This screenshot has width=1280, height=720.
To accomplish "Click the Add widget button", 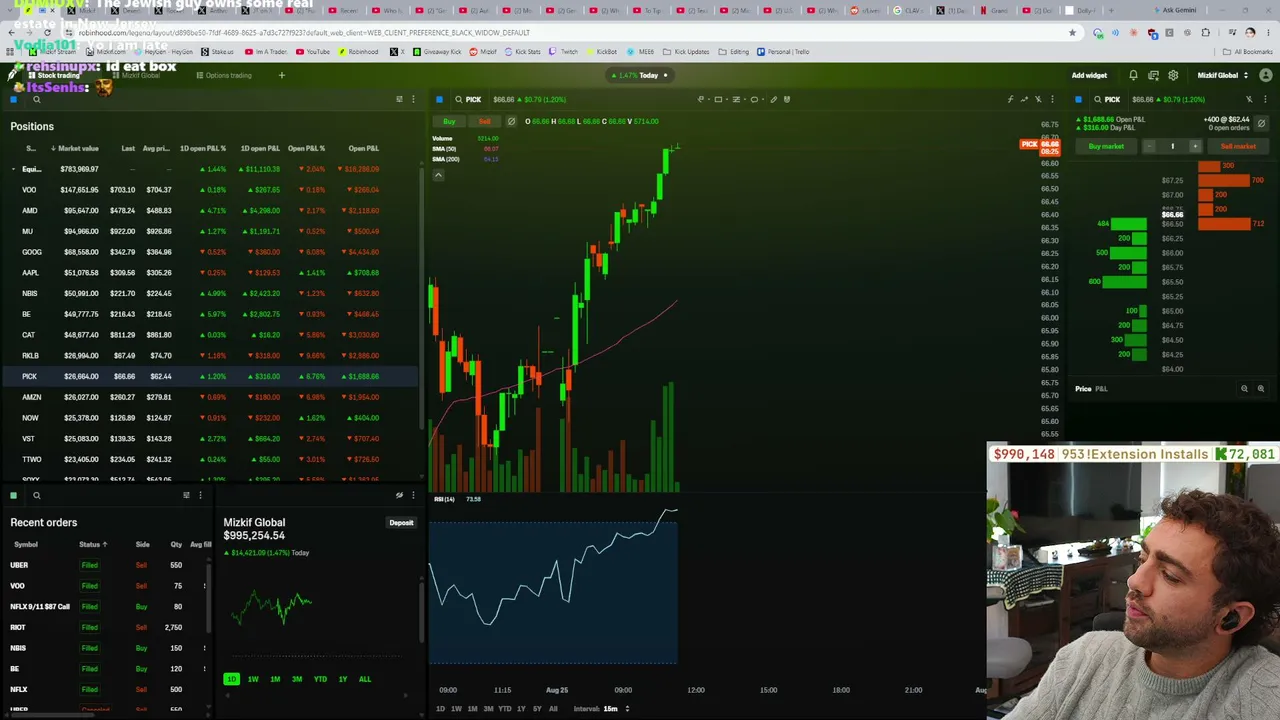I will tap(1089, 75).
